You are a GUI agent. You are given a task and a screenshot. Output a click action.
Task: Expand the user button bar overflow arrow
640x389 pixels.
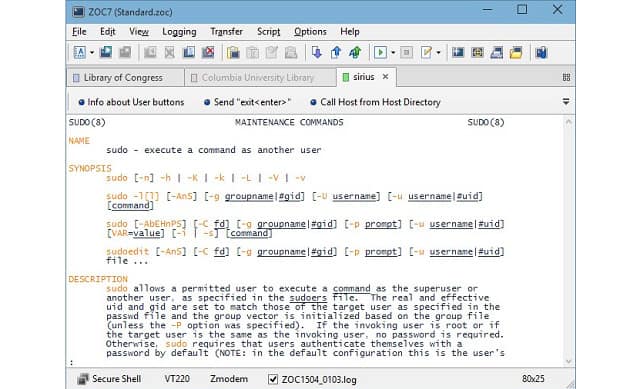point(566,102)
